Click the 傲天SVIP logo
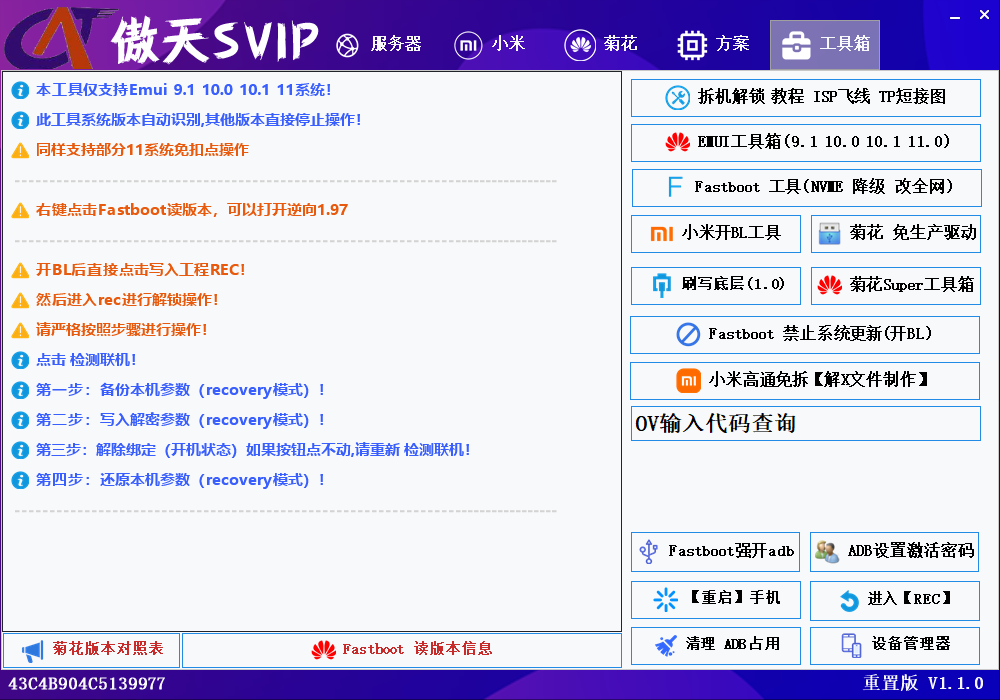This screenshot has height=700, width=1000. coord(163,38)
